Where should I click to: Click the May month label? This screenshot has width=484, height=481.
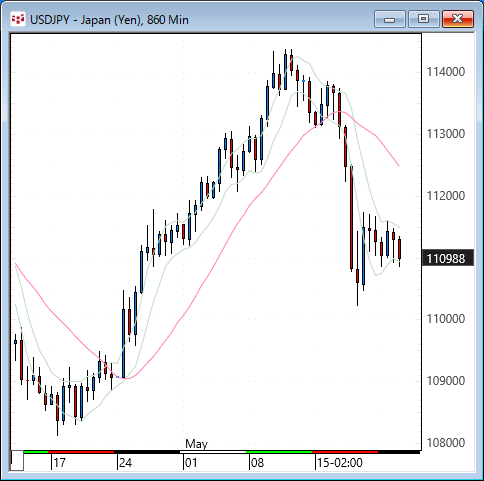pyautogui.click(x=196, y=444)
